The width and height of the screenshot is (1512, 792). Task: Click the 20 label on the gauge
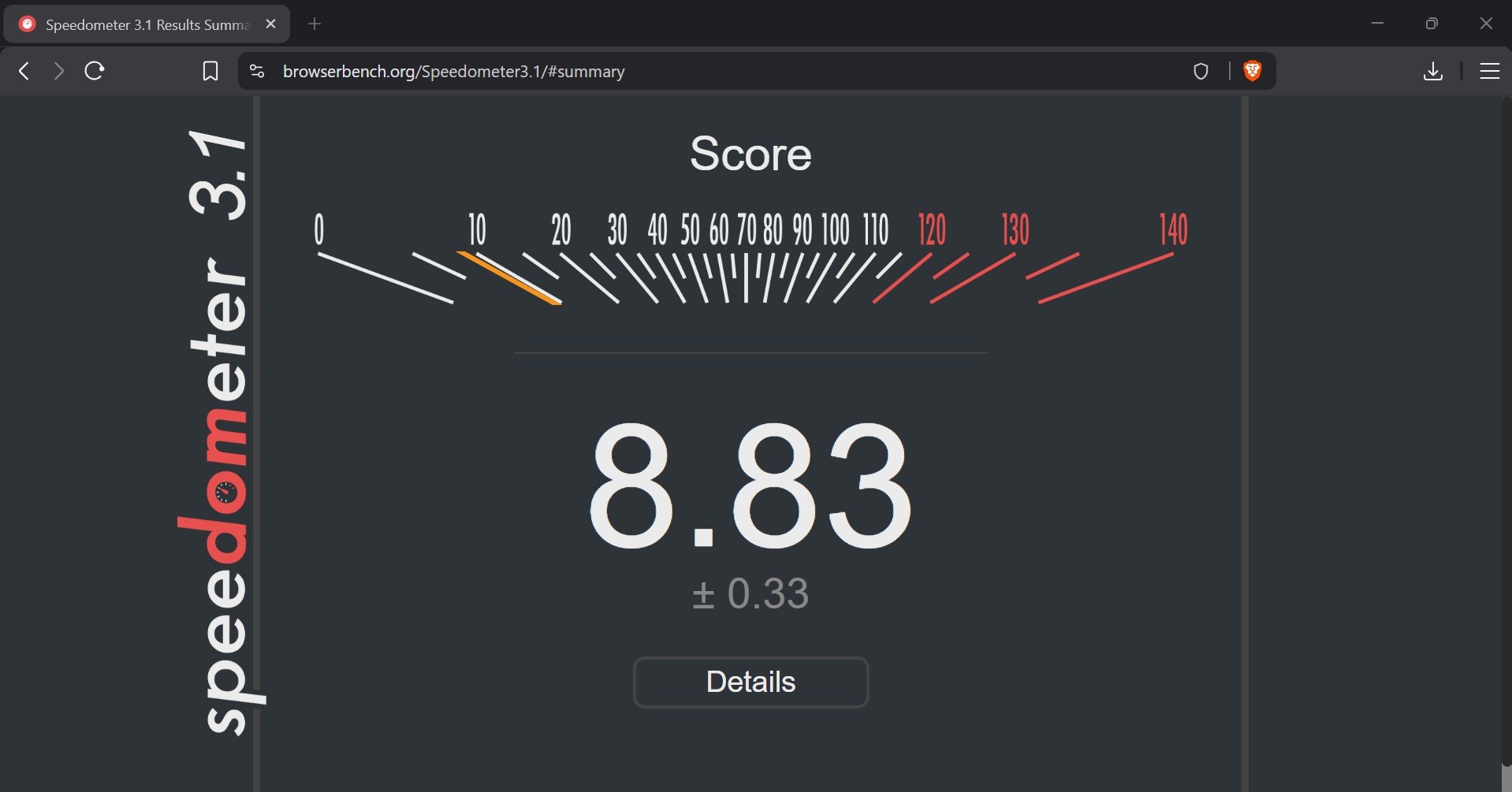pyautogui.click(x=561, y=229)
